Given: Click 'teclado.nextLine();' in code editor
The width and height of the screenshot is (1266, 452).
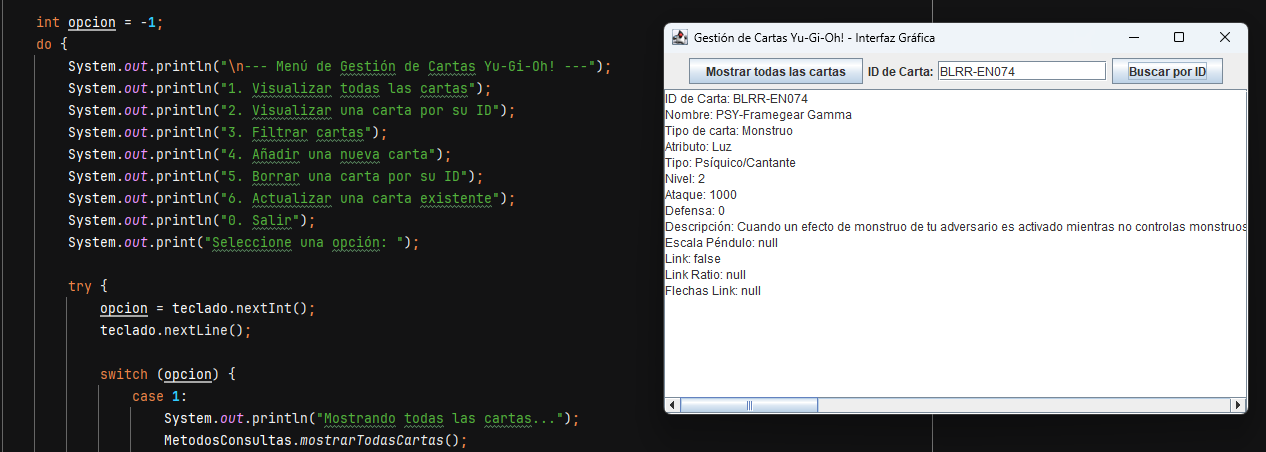Looking at the screenshot, I should click(x=175, y=330).
